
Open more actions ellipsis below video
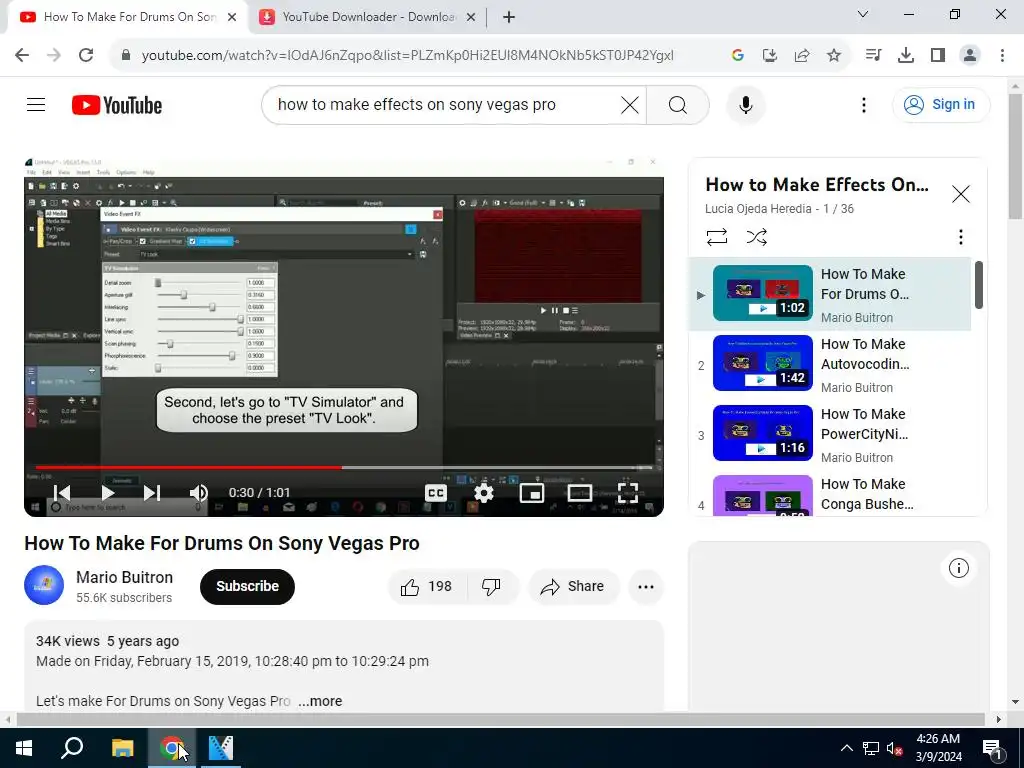[646, 586]
